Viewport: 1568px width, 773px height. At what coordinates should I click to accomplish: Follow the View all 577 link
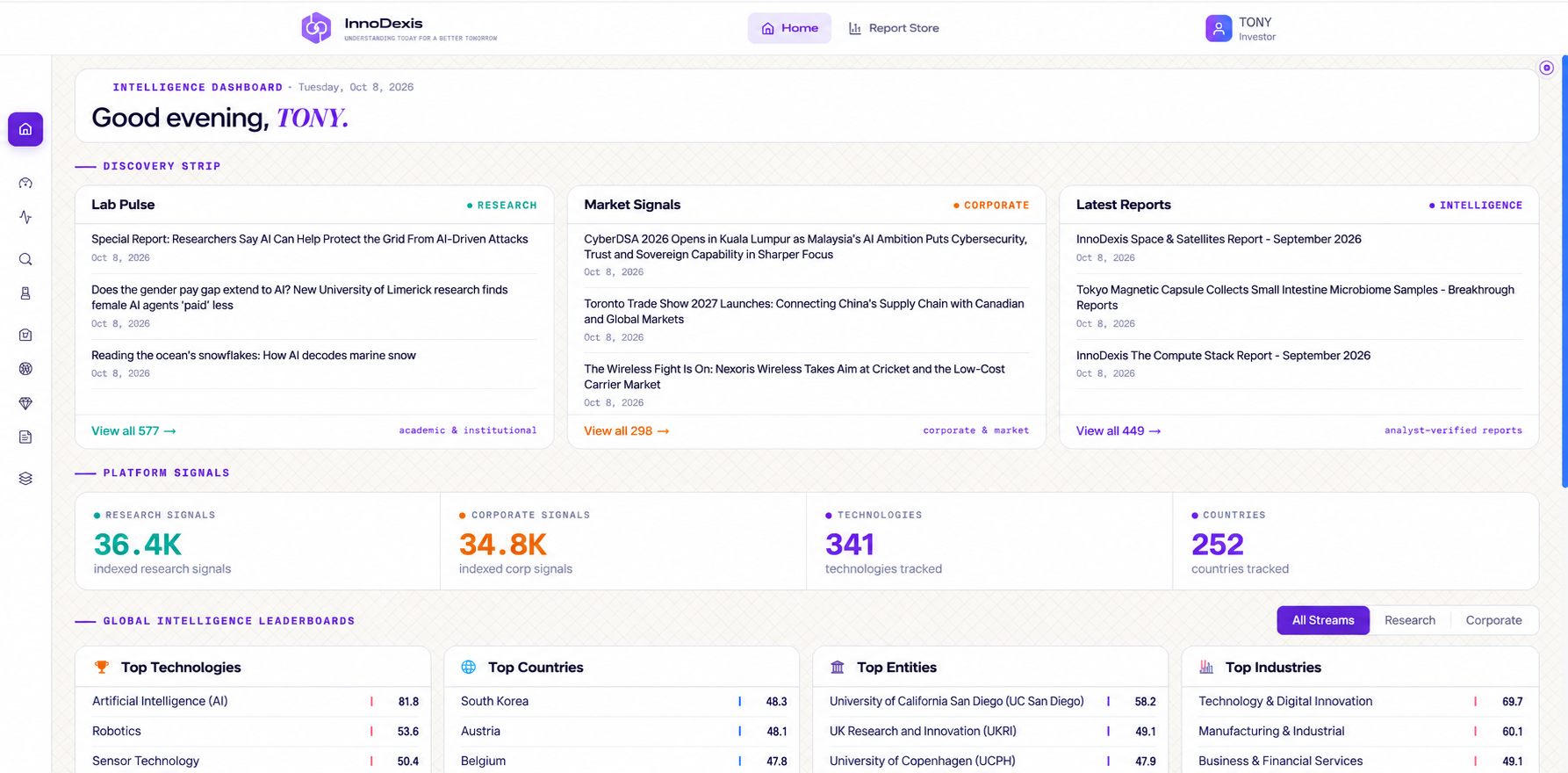pyautogui.click(x=133, y=431)
